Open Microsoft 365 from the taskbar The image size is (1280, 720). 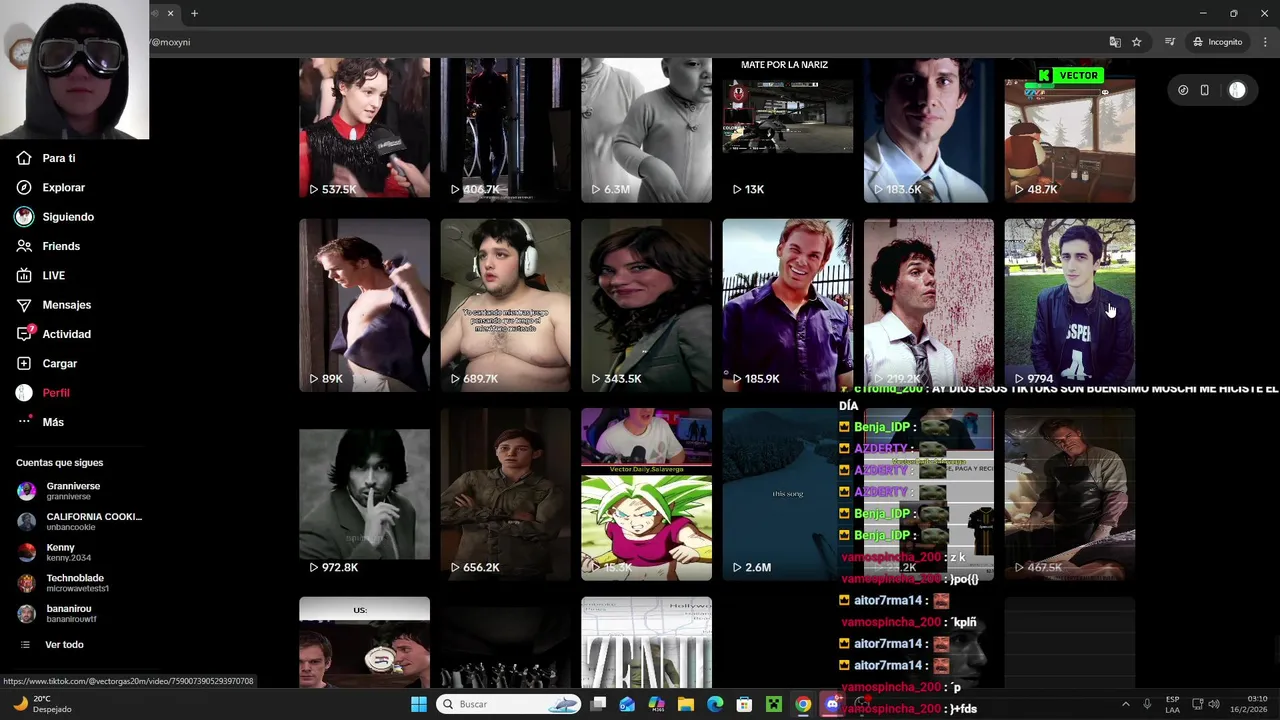(656, 704)
